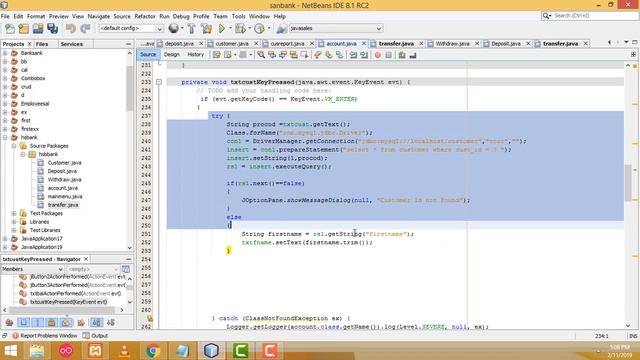Open the Refactor menu
Viewport: 640px width, 360px height.
[x=145, y=16]
